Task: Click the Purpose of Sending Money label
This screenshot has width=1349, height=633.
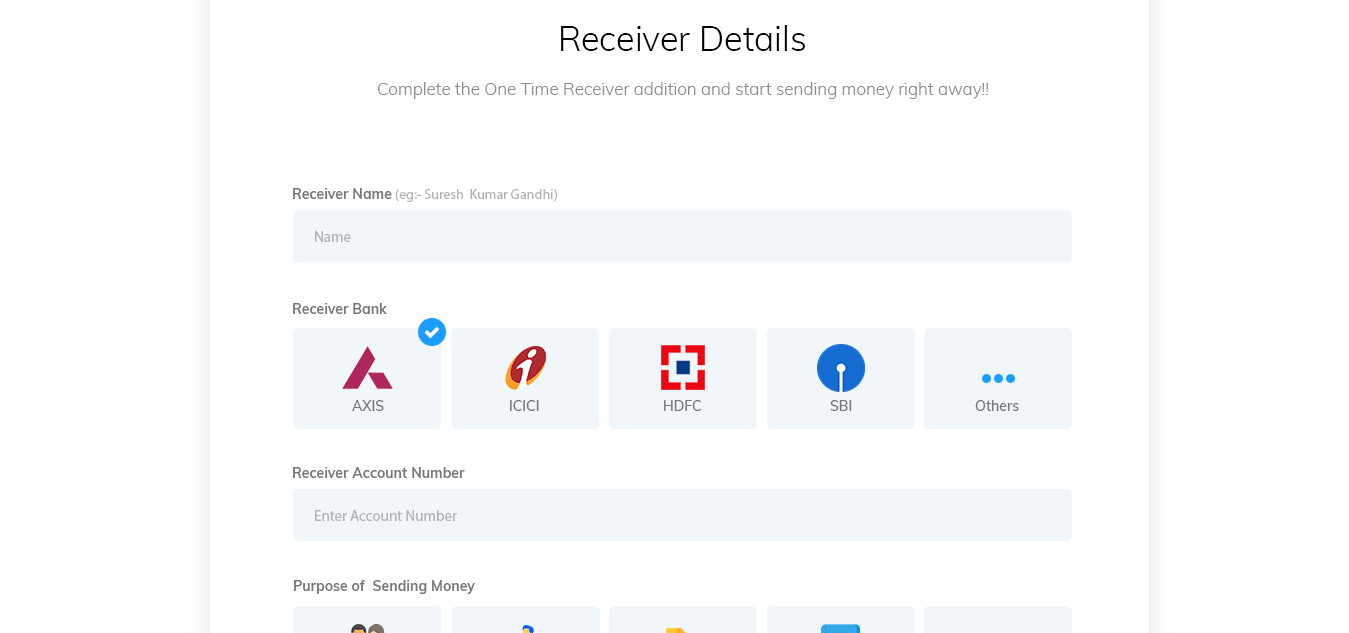Action: click(384, 586)
